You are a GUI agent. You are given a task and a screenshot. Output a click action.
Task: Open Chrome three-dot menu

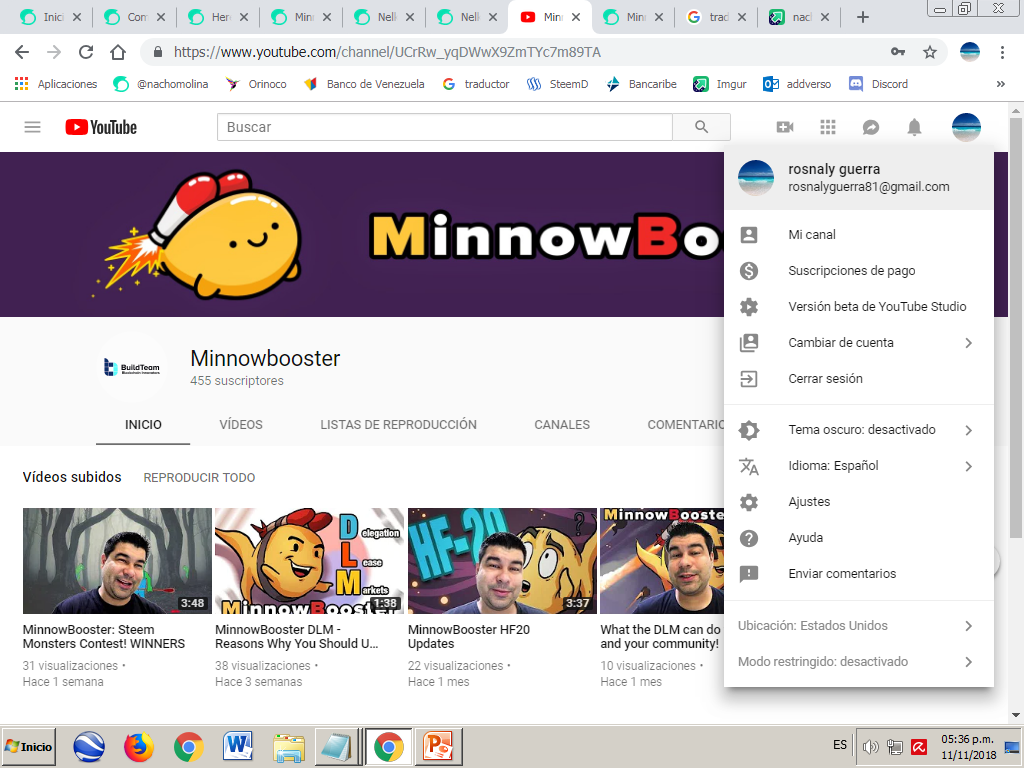[1002, 52]
